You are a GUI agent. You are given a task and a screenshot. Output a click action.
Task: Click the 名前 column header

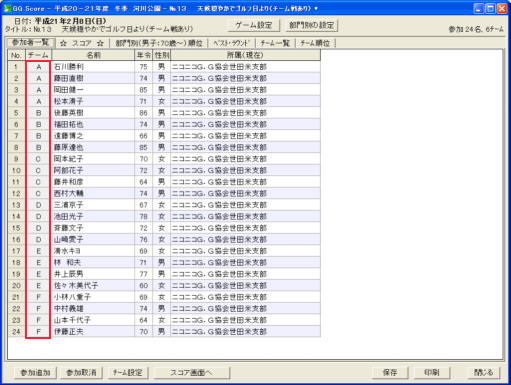tap(93, 55)
